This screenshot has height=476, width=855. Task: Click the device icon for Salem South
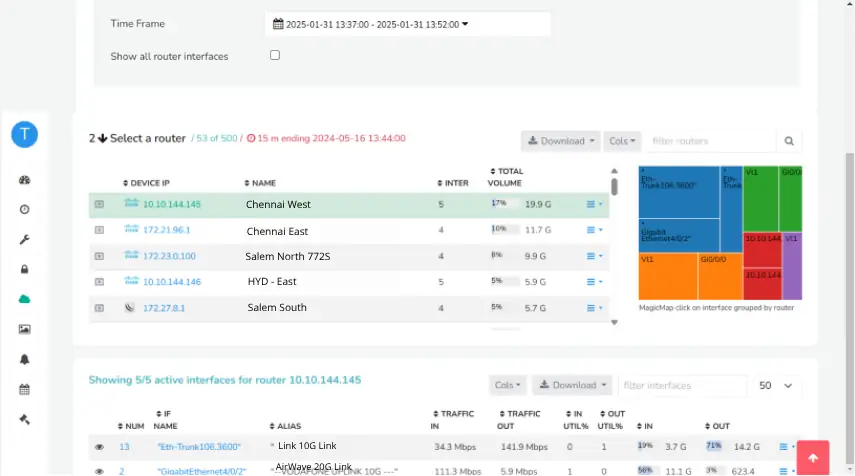[129, 308]
